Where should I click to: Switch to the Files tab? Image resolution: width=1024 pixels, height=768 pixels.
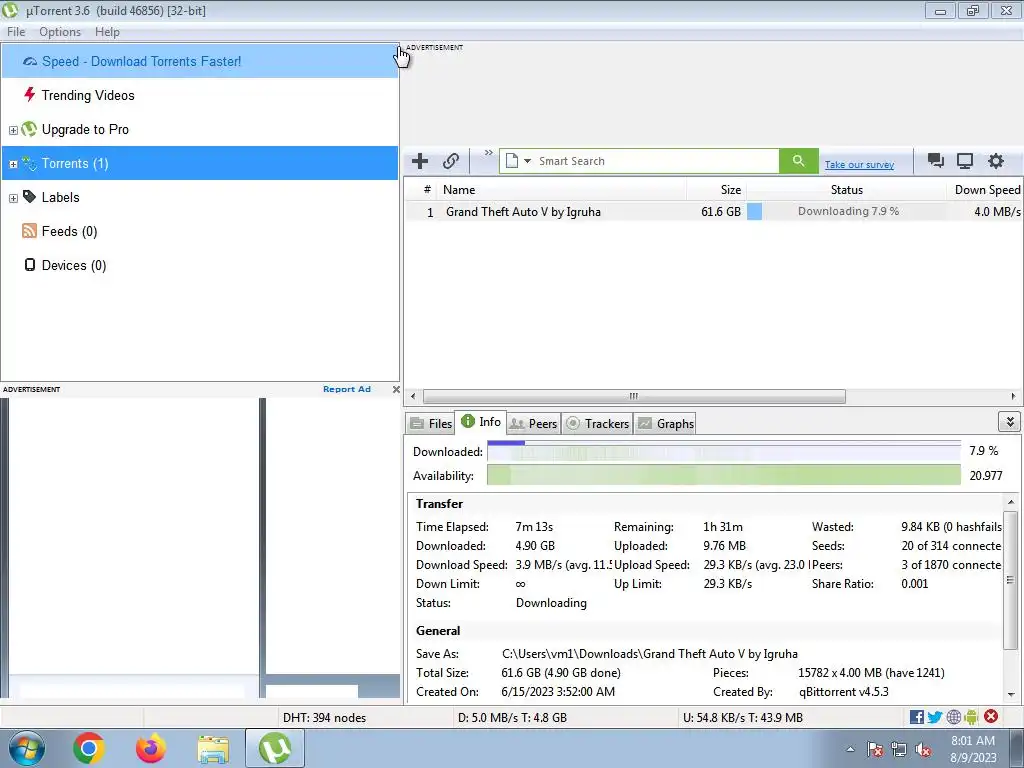coord(430,424)
